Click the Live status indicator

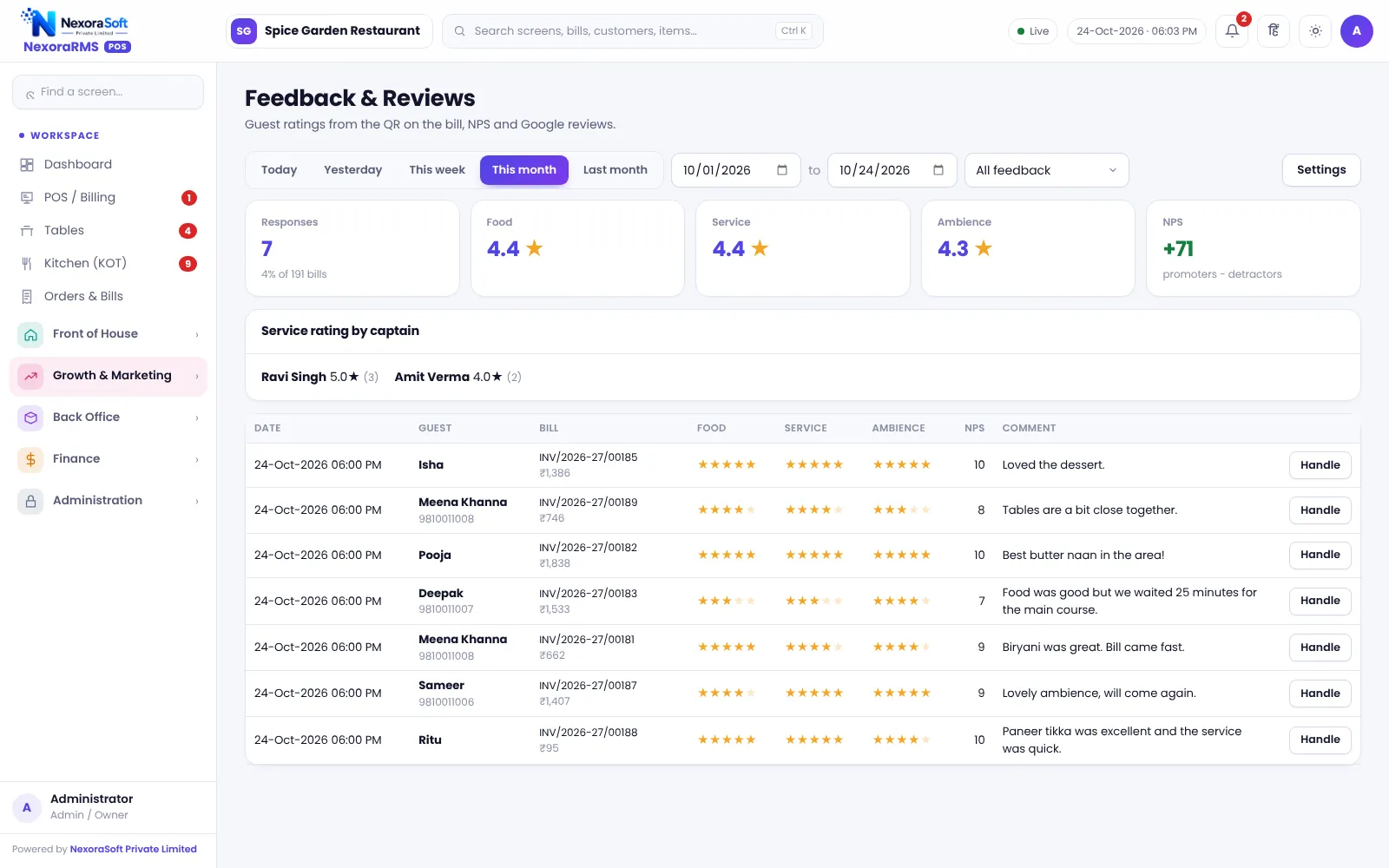tap(1033, 31)
